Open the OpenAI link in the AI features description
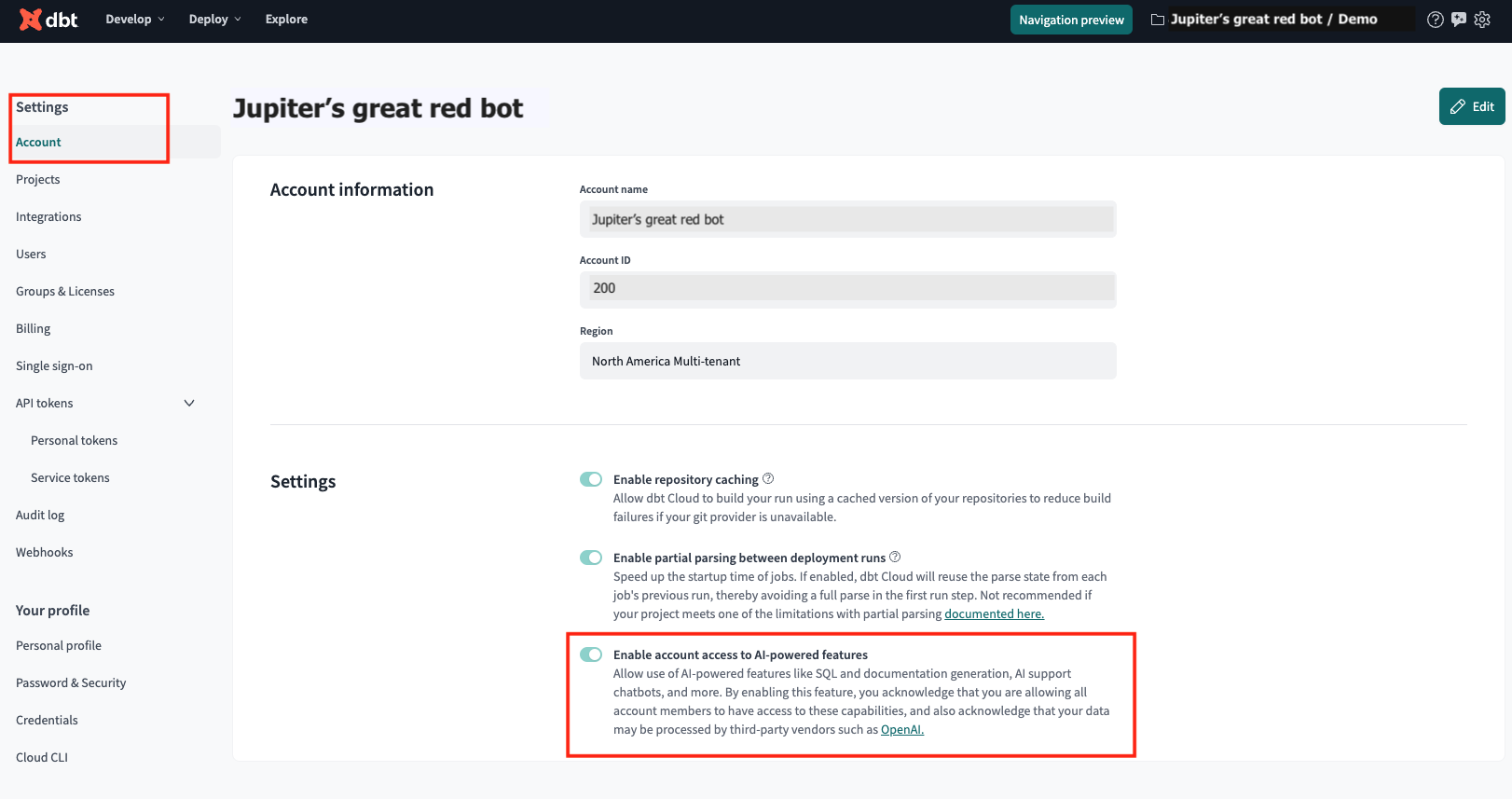The width and height of the screenshot is (1512, 799). click(x=901, y=729)
